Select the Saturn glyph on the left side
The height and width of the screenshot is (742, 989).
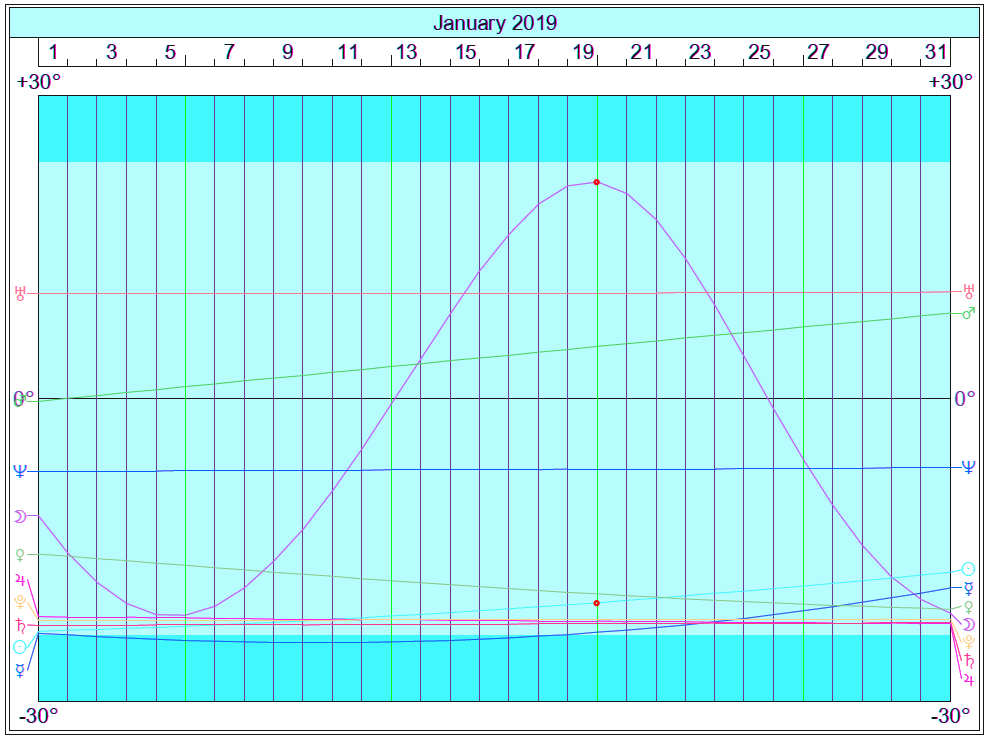click(x=21, y=626)
